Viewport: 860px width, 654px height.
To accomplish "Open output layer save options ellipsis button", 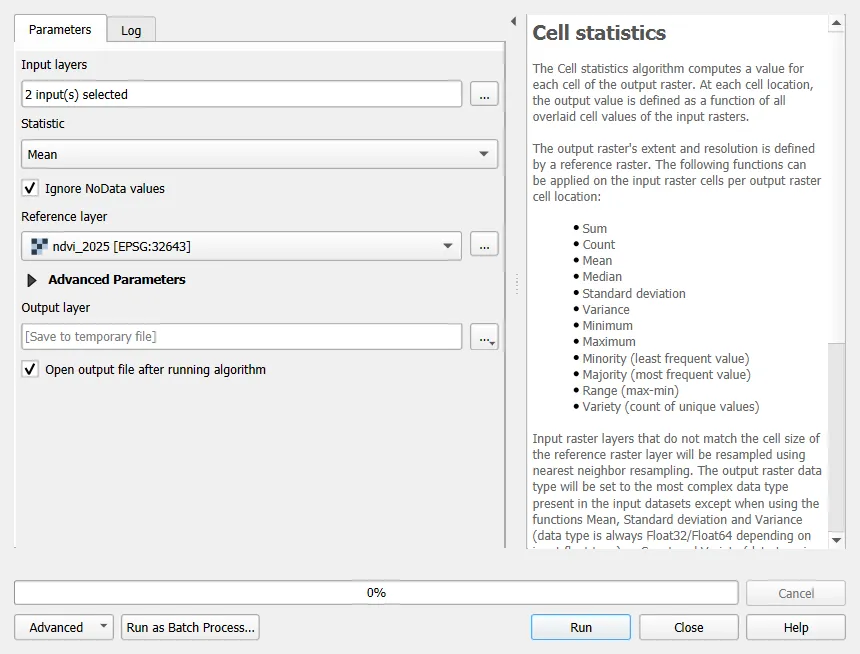I will point(484,337).
